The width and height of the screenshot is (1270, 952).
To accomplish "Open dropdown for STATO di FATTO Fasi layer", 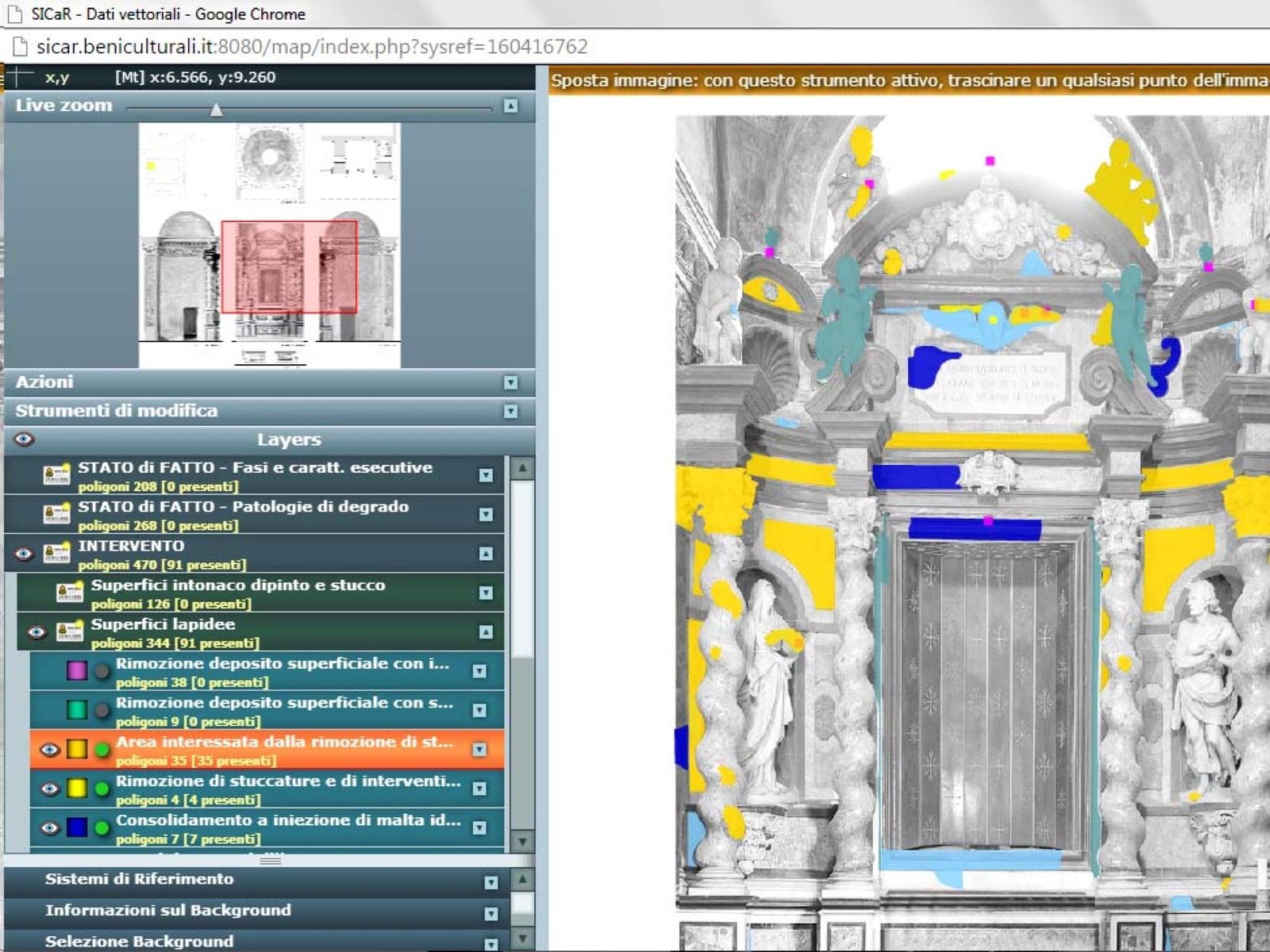I will [x=486, y=475].
